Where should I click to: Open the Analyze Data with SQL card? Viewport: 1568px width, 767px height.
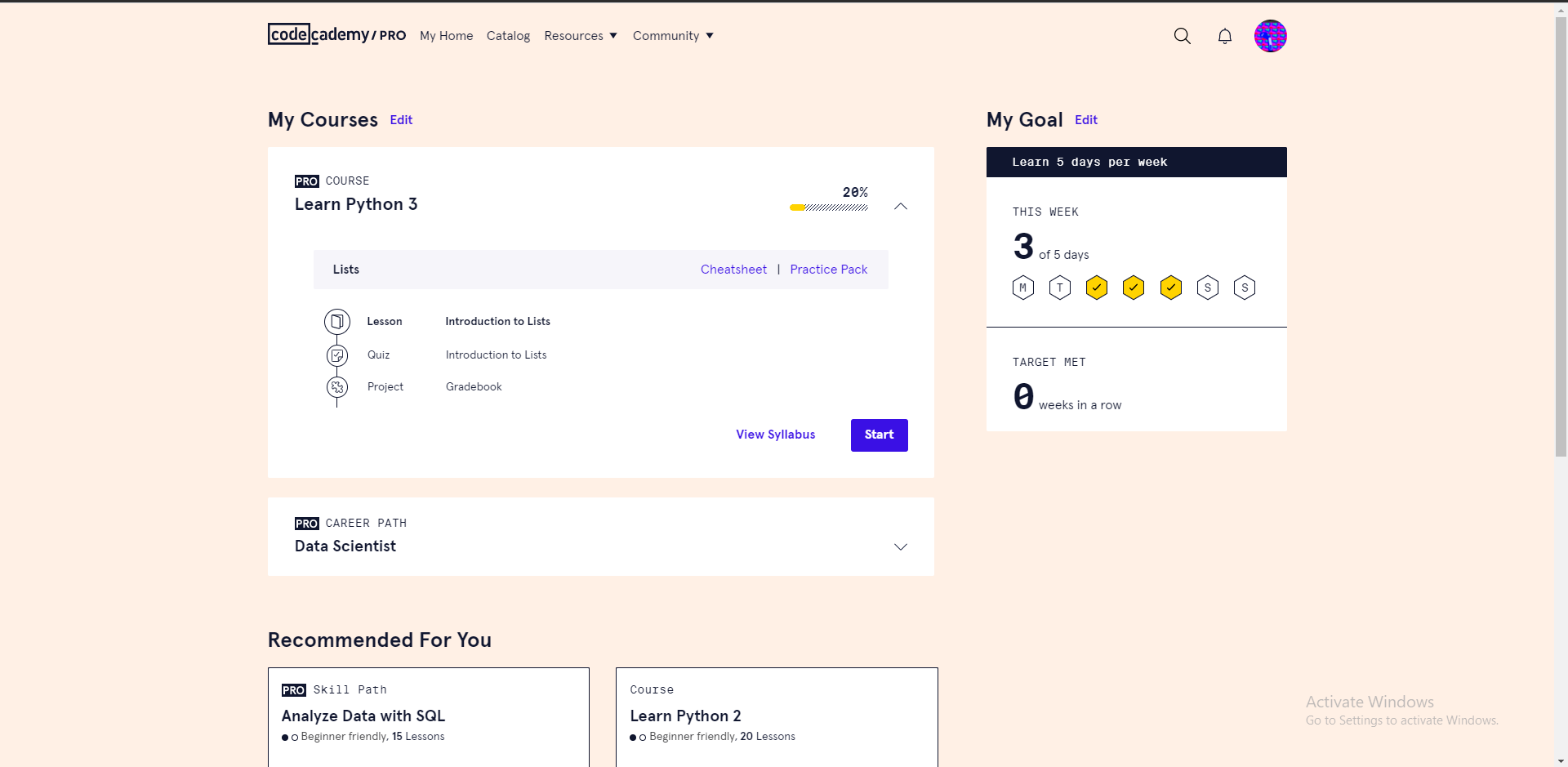[x=429, y=717]
